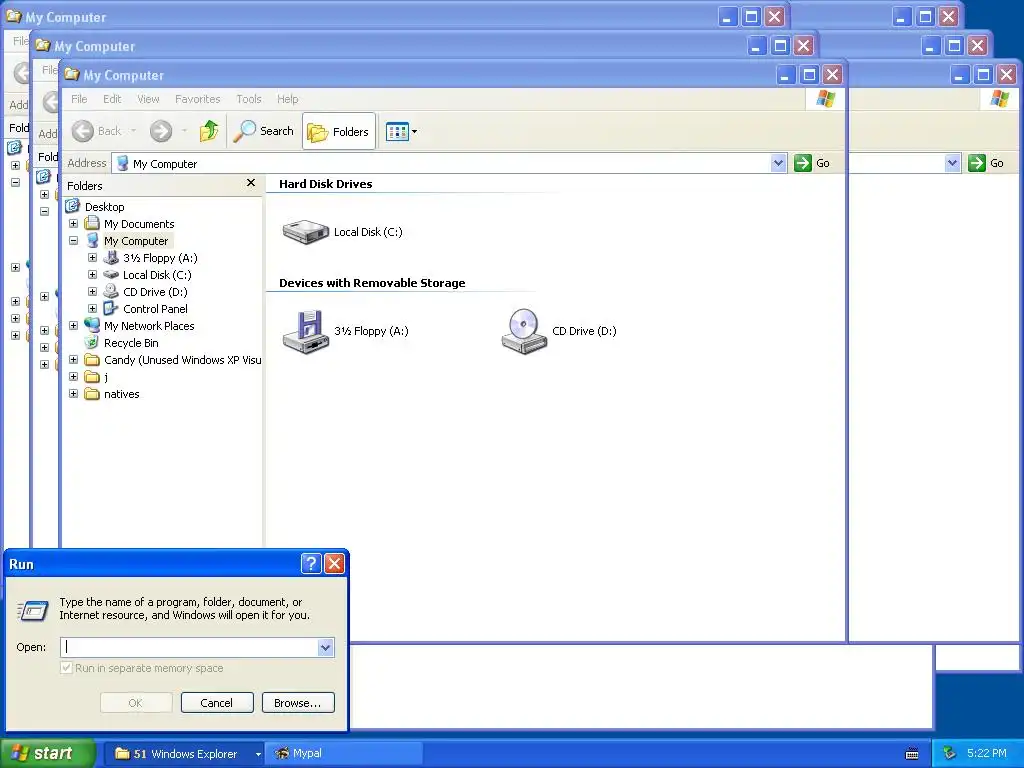Viewport: 1024px width, 768px height.
Task: Select Desktop in the folder tree
Action: click(104, 207)
